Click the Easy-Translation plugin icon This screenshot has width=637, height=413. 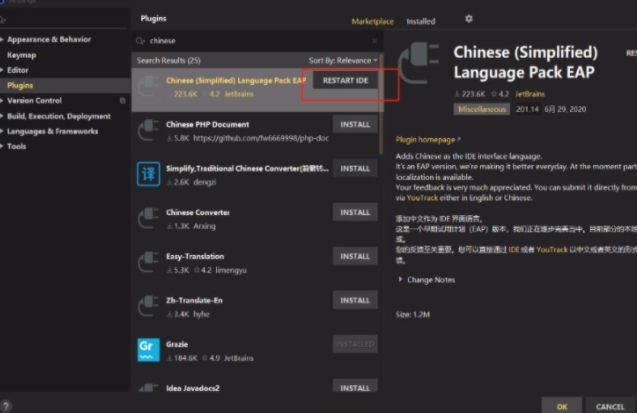click(x=148, y=262)
